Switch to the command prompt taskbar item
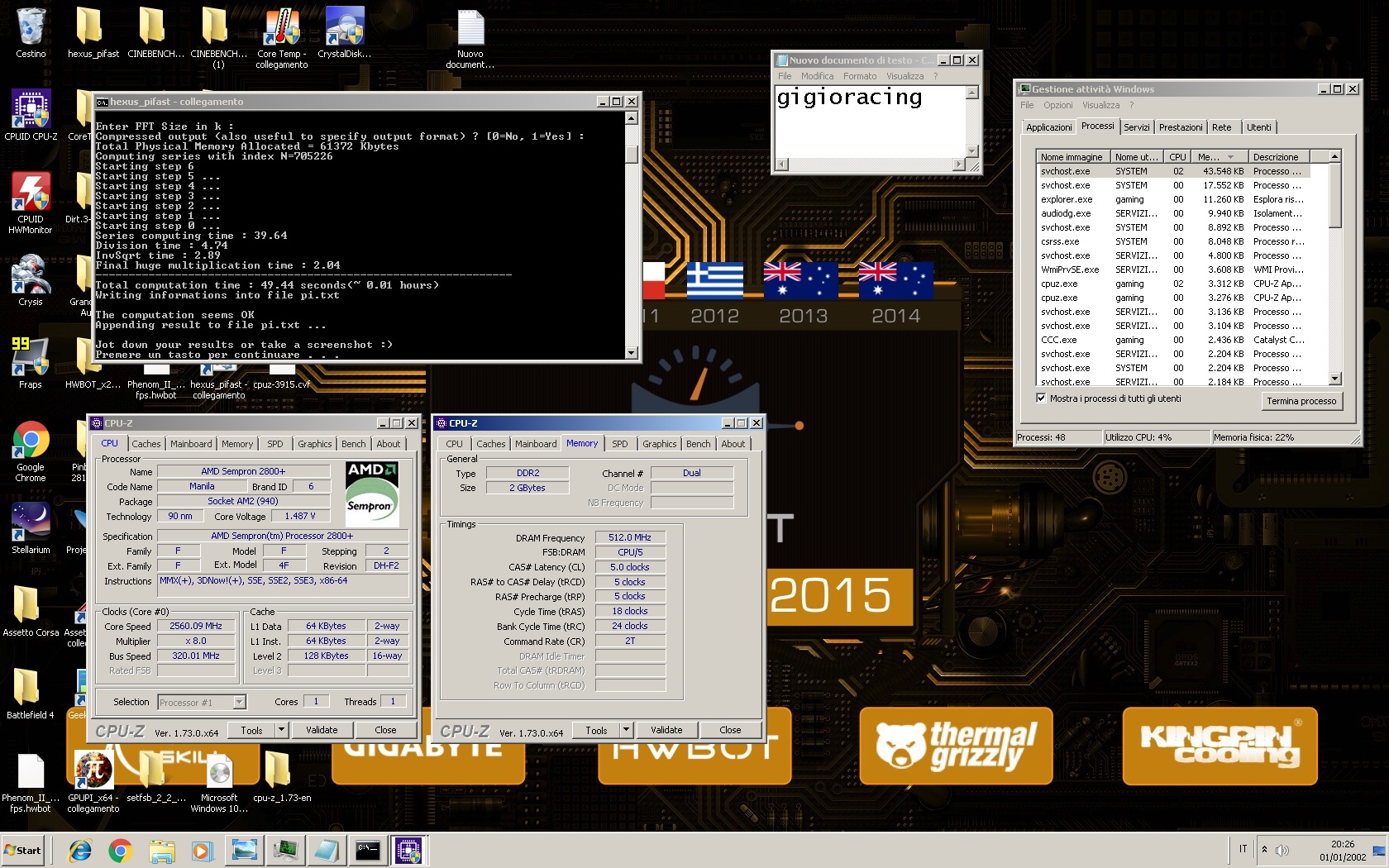 [x=368, y=850]
